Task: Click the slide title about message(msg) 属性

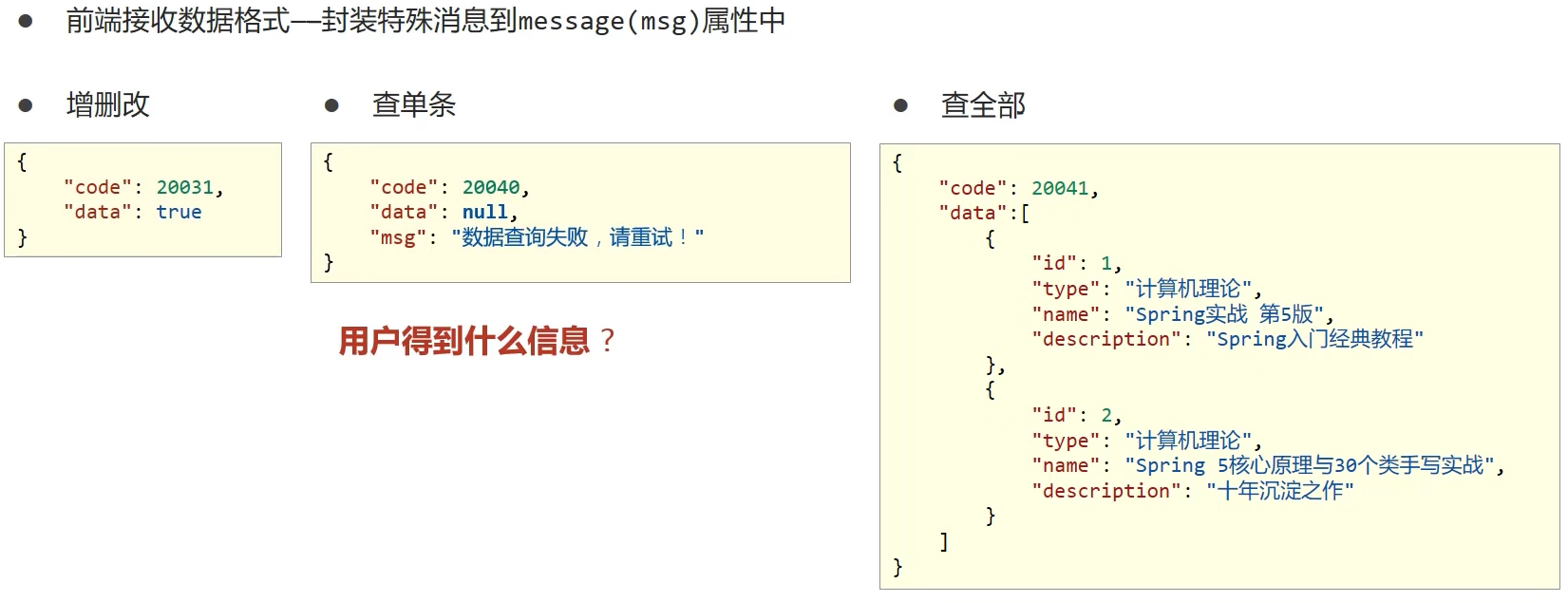Action: (x=425, y=21)
